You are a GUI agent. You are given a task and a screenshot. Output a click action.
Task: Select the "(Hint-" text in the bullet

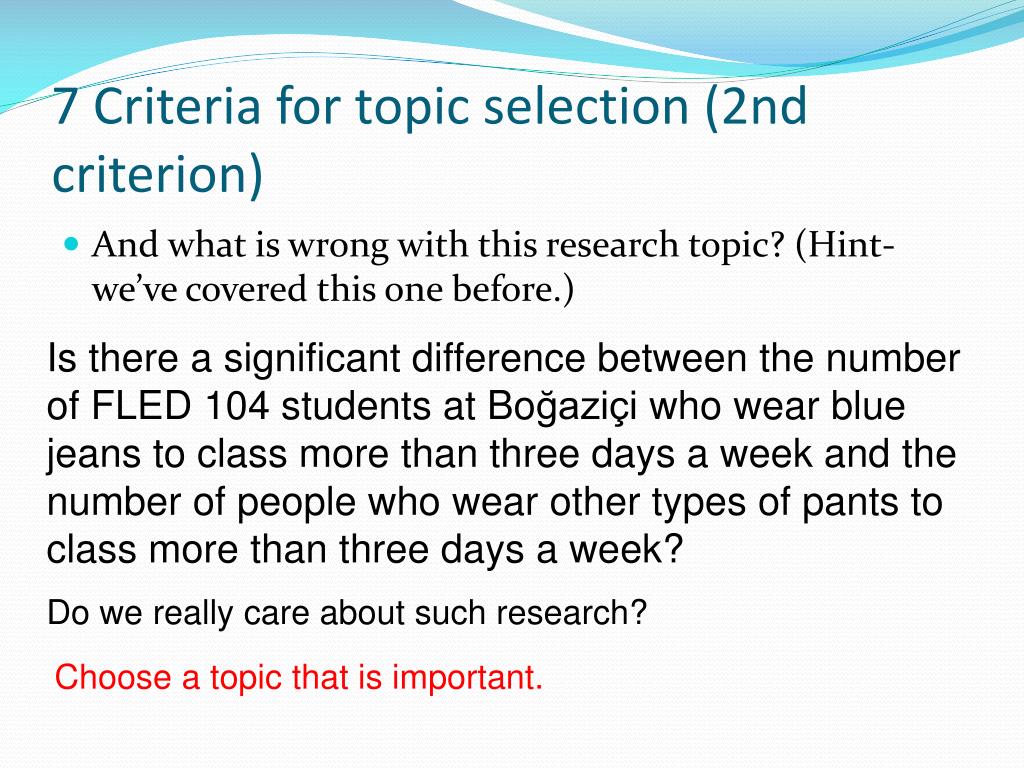tap(845, 246)
